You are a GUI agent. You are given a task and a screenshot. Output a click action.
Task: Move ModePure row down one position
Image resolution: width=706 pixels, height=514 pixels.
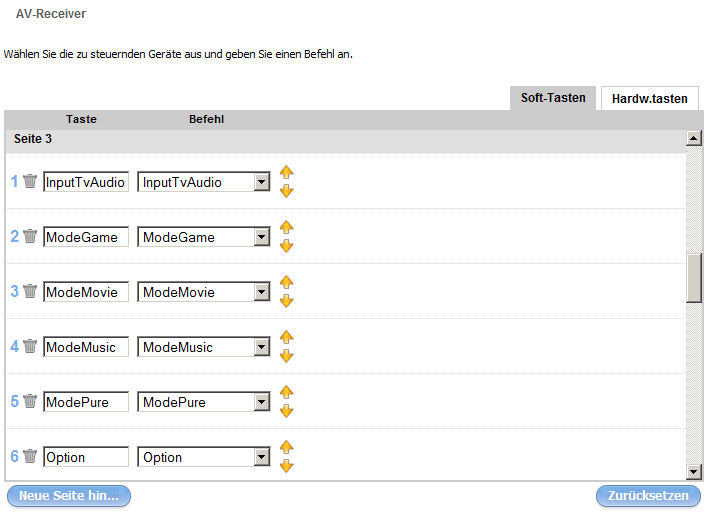pyautogui.click(x=286, y=411)
